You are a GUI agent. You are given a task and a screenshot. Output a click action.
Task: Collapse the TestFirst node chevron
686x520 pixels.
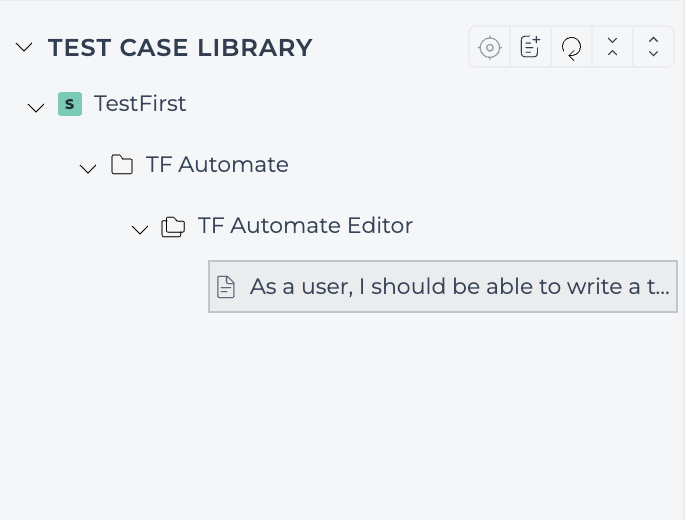(x=36, y=108)
